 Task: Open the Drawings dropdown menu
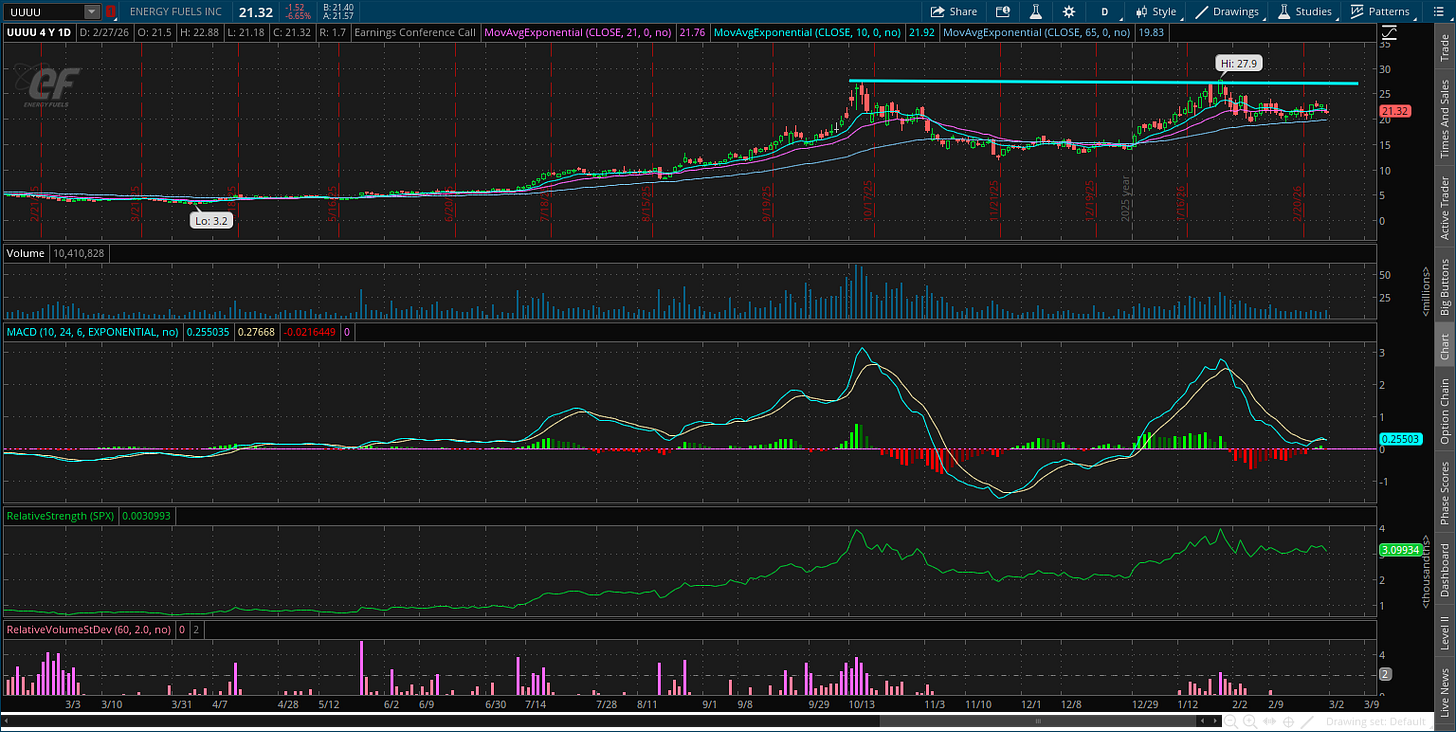pos(1228,11)
